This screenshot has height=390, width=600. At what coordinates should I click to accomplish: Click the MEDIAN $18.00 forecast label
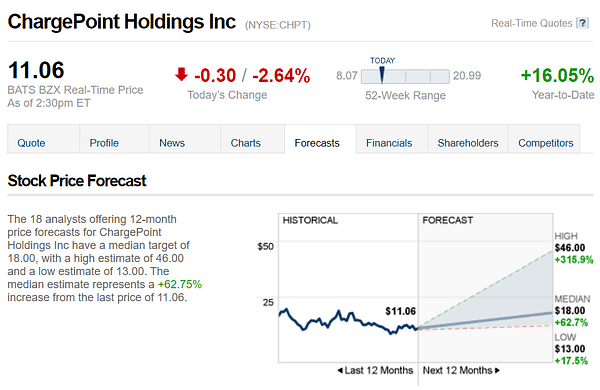572,311
